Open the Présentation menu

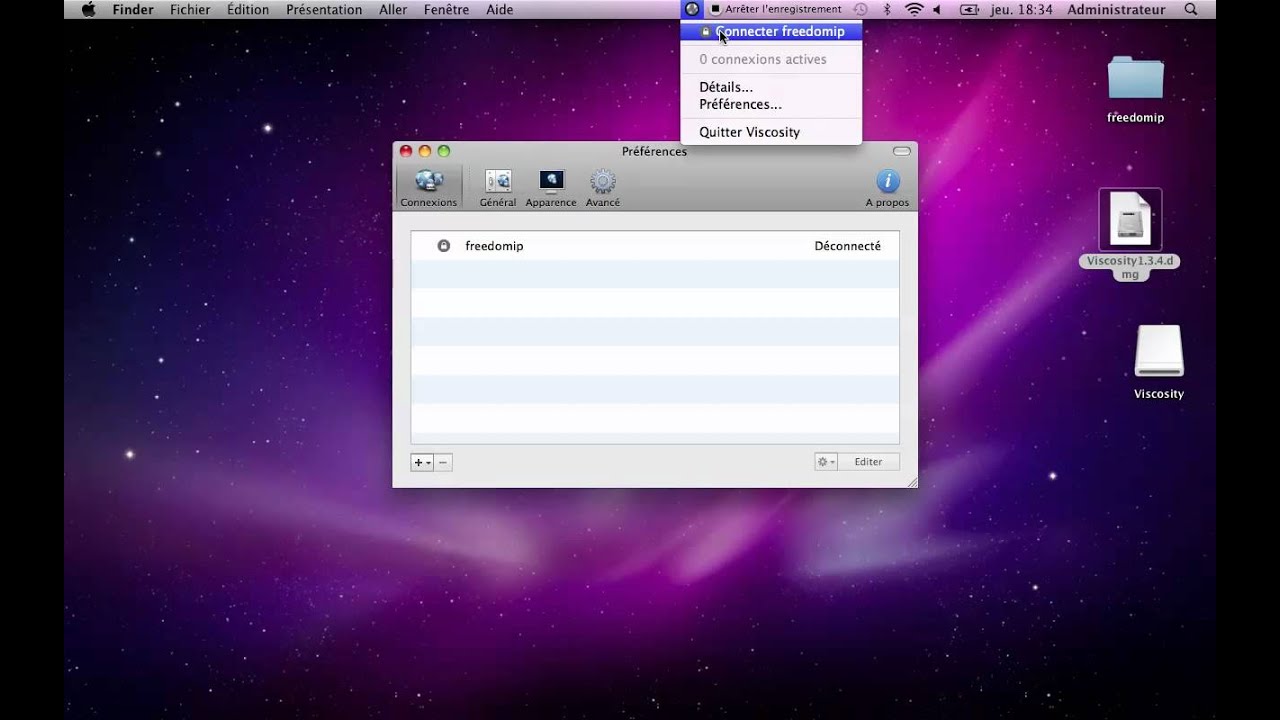pyautogui.click(x=324, y=9)
